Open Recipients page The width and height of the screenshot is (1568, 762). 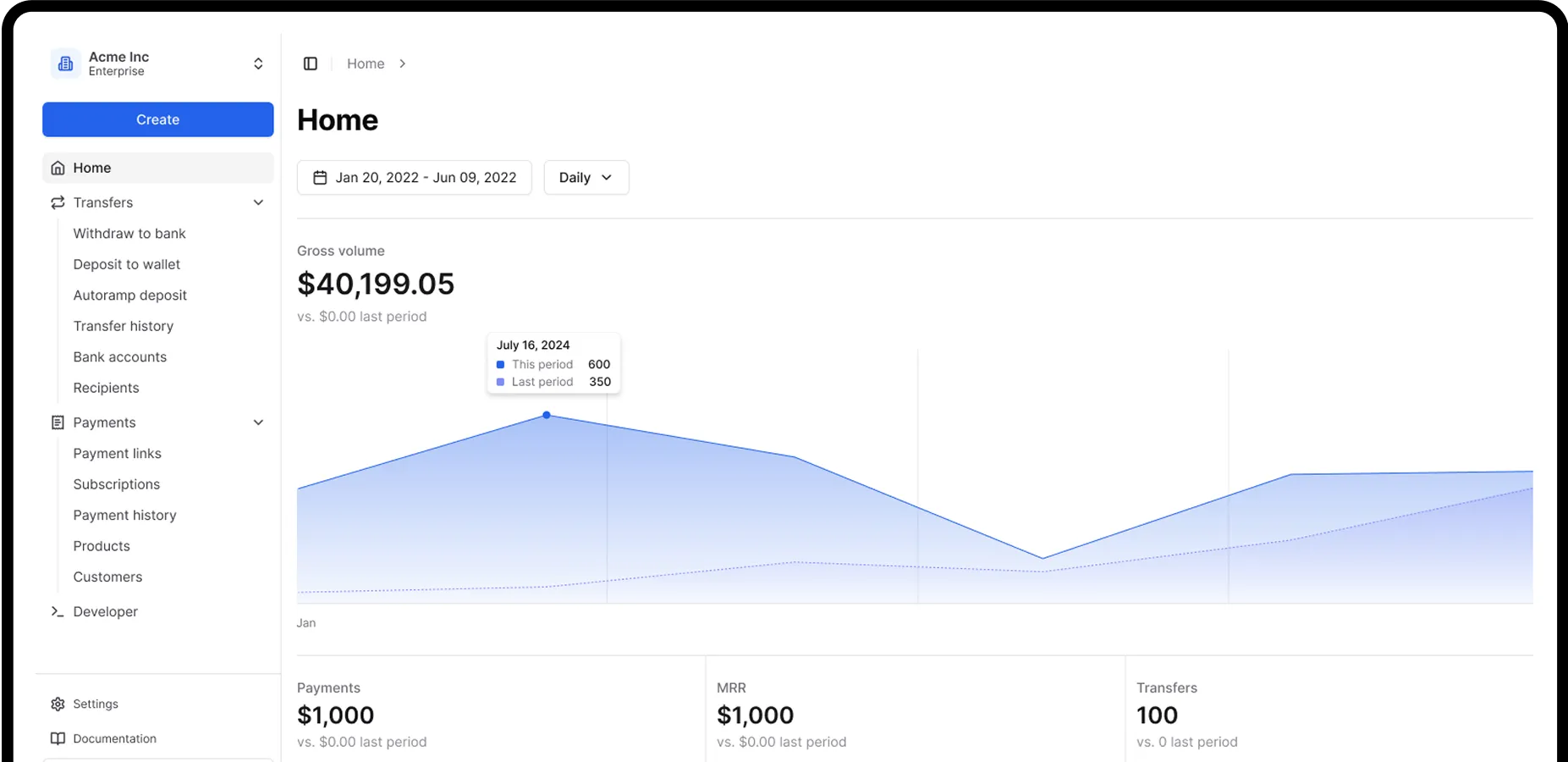107,388
